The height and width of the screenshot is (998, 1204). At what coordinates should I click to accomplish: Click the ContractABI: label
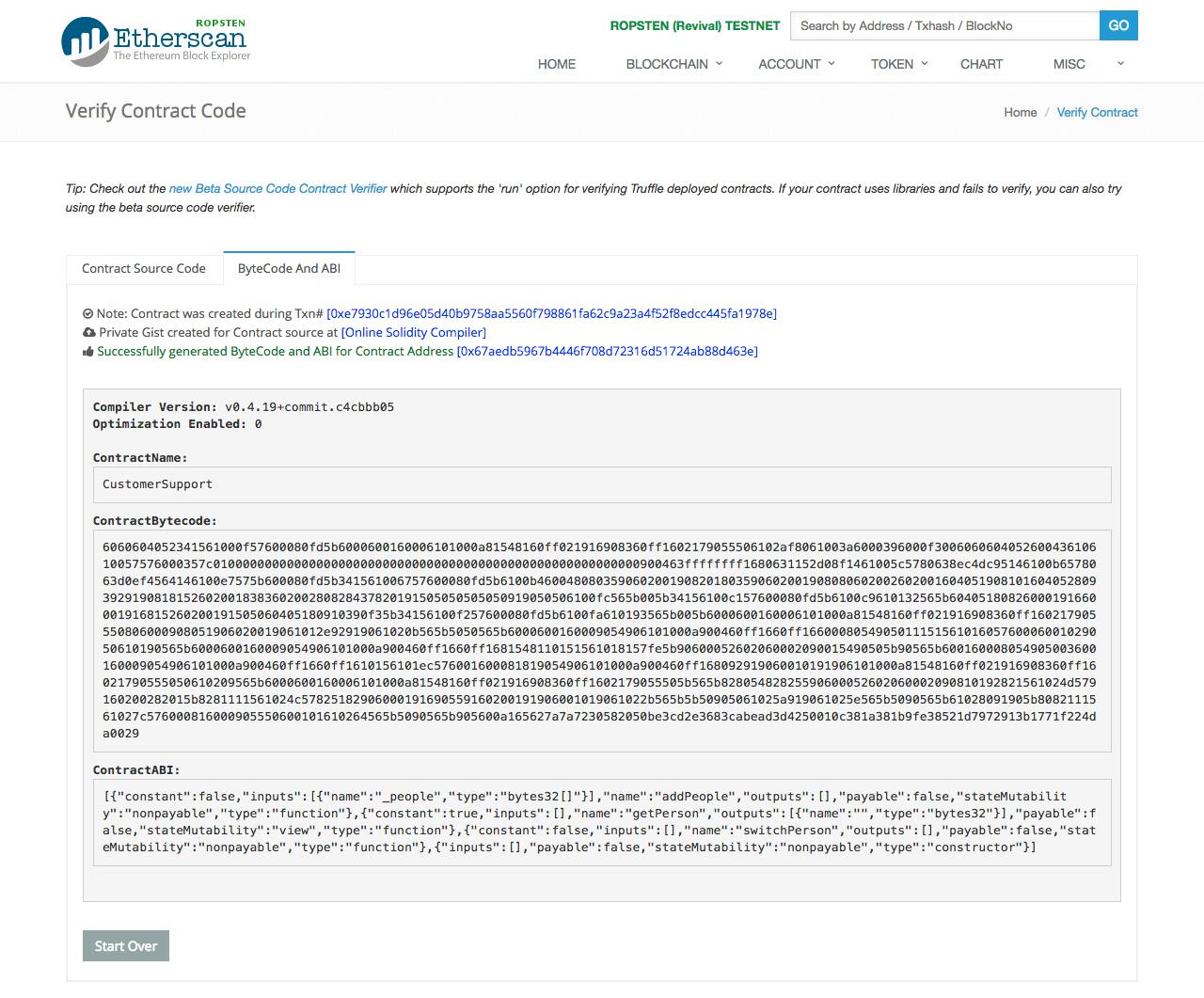coord(136,770)
